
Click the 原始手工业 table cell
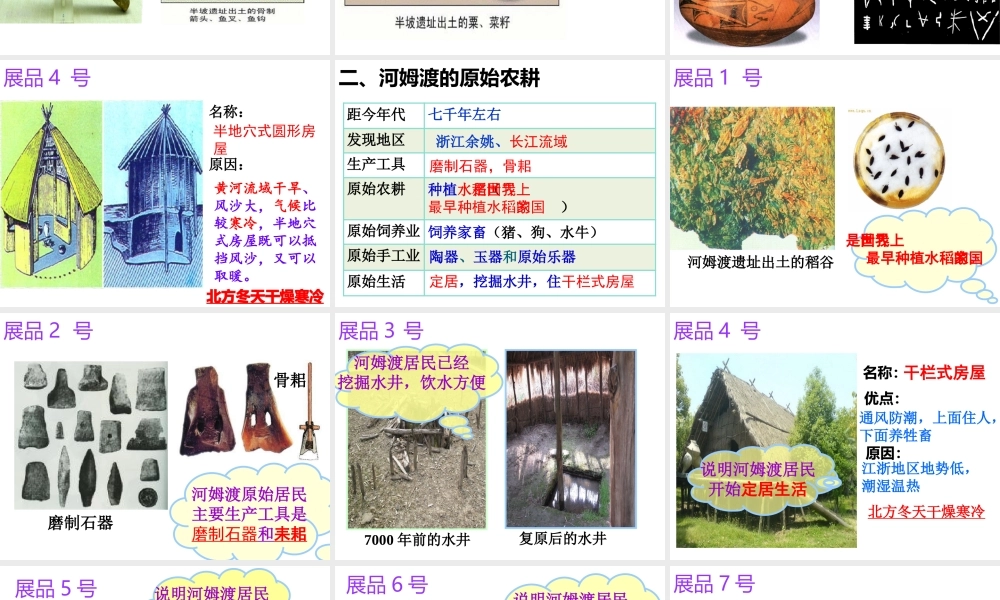point(384,256)
